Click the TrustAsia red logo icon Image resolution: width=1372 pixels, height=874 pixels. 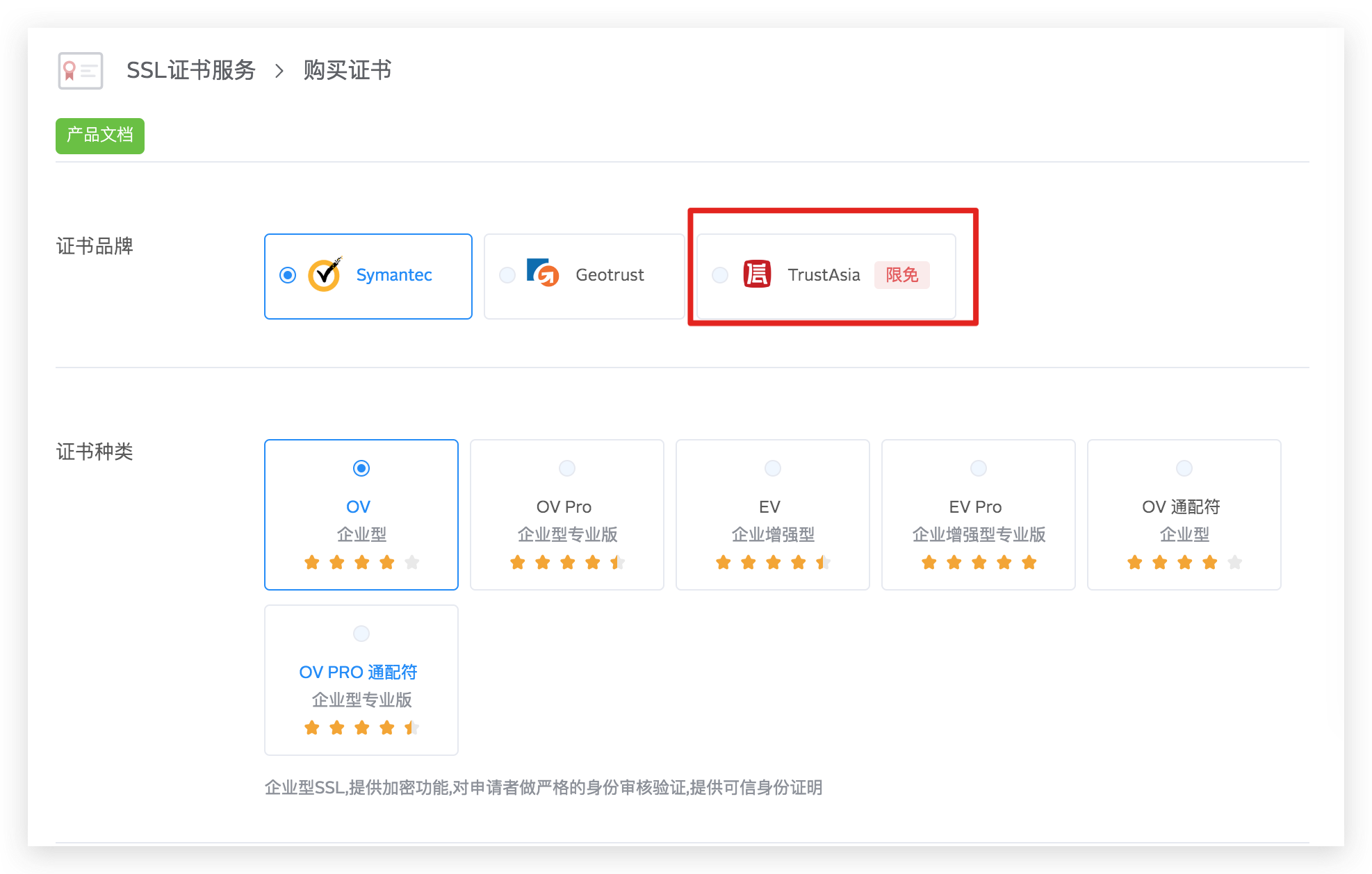tap(757, 274)
